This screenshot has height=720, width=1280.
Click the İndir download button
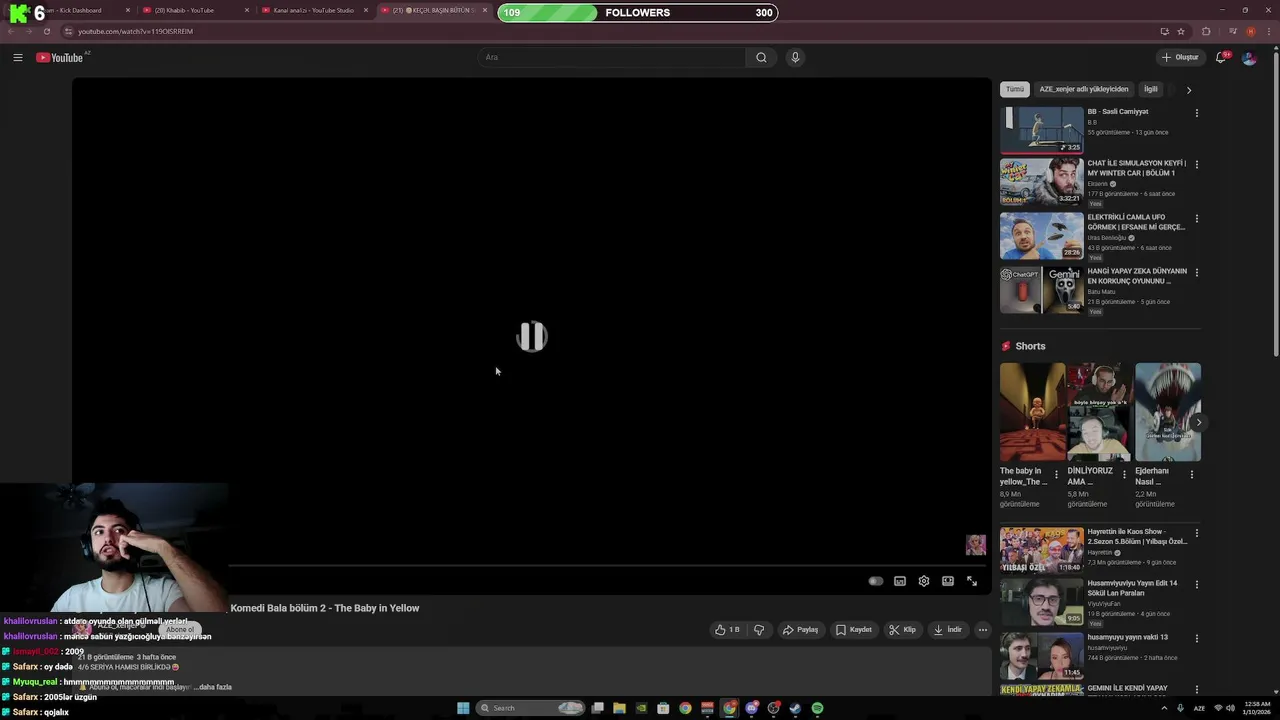tap(947, 630)
